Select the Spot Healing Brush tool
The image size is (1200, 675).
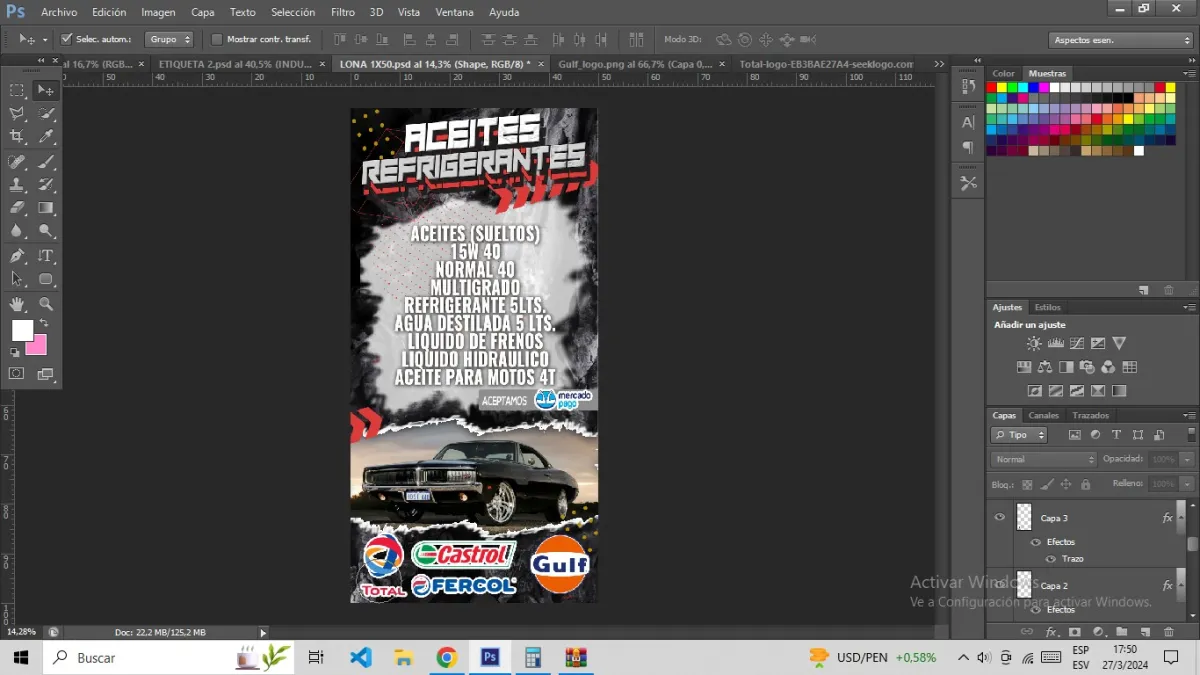[17, 161]
